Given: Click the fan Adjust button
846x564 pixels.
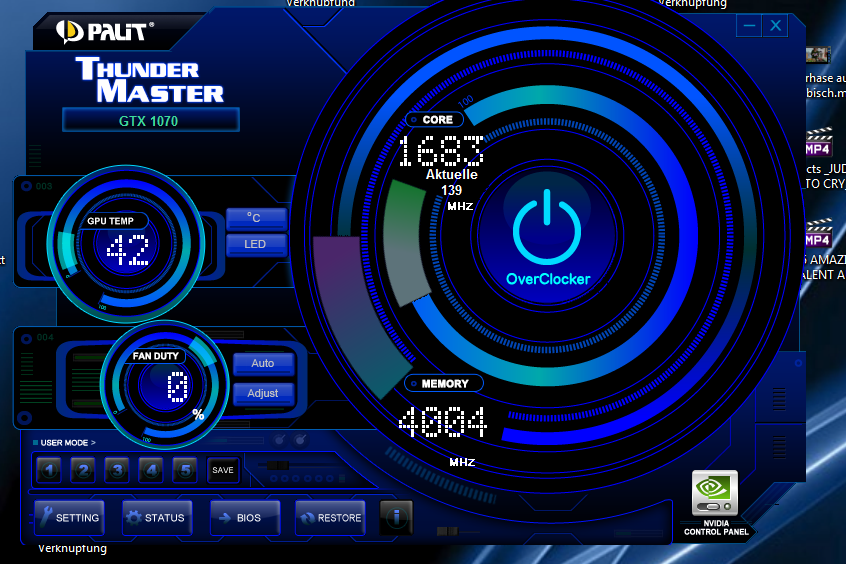Looking at the screenshot, I should click(x=264, y=393).
